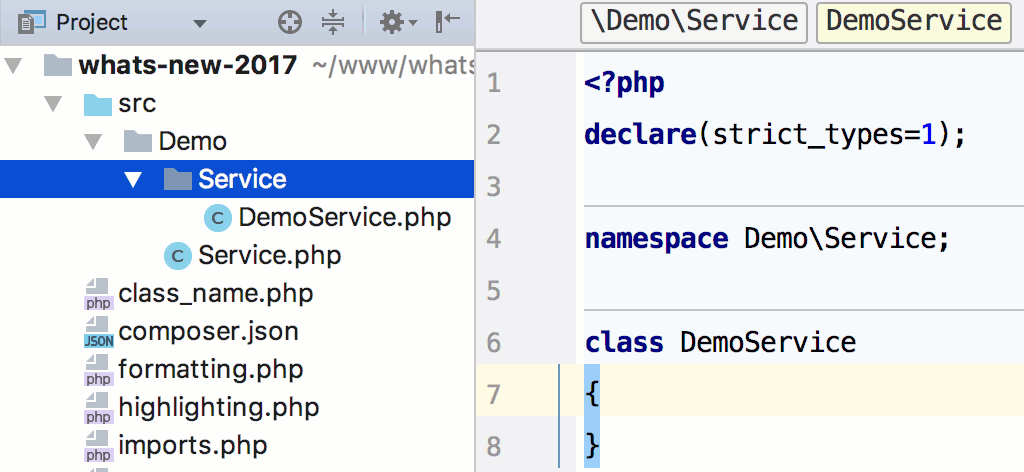Collapse the src folder arrow

54,104
